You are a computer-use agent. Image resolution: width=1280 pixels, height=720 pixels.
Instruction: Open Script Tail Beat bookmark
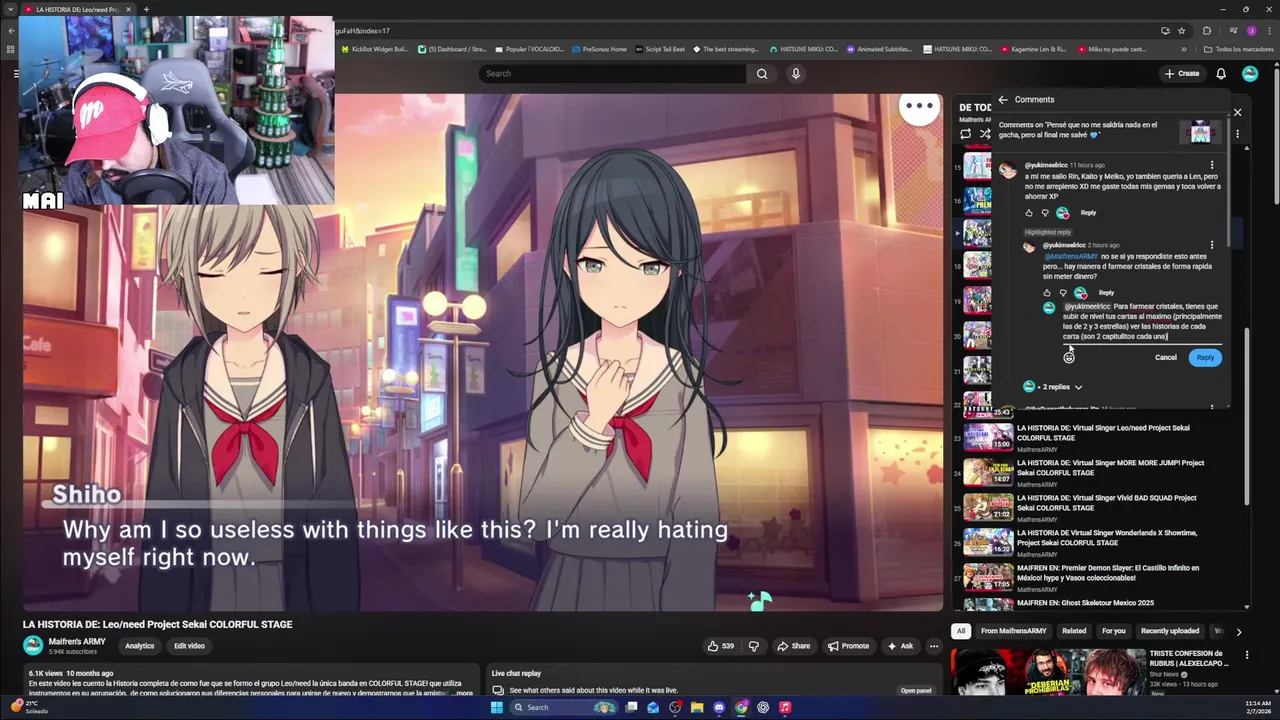[x=660, y=49]
